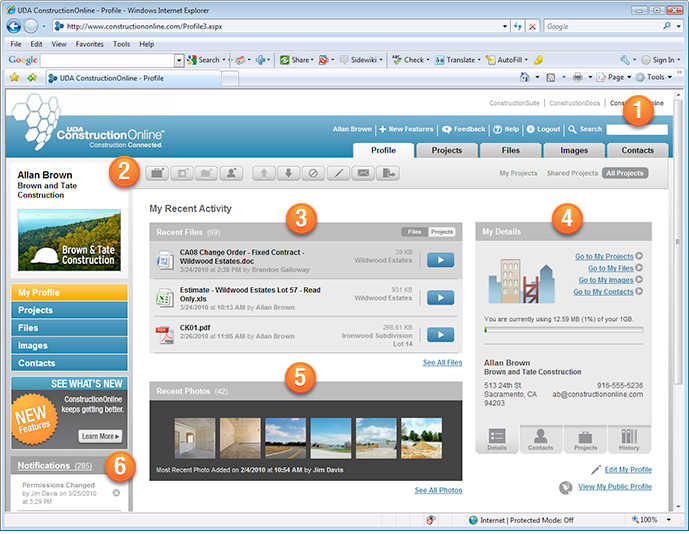
Task: Toggle Recent Files view to Files
Action: point(414,232)
